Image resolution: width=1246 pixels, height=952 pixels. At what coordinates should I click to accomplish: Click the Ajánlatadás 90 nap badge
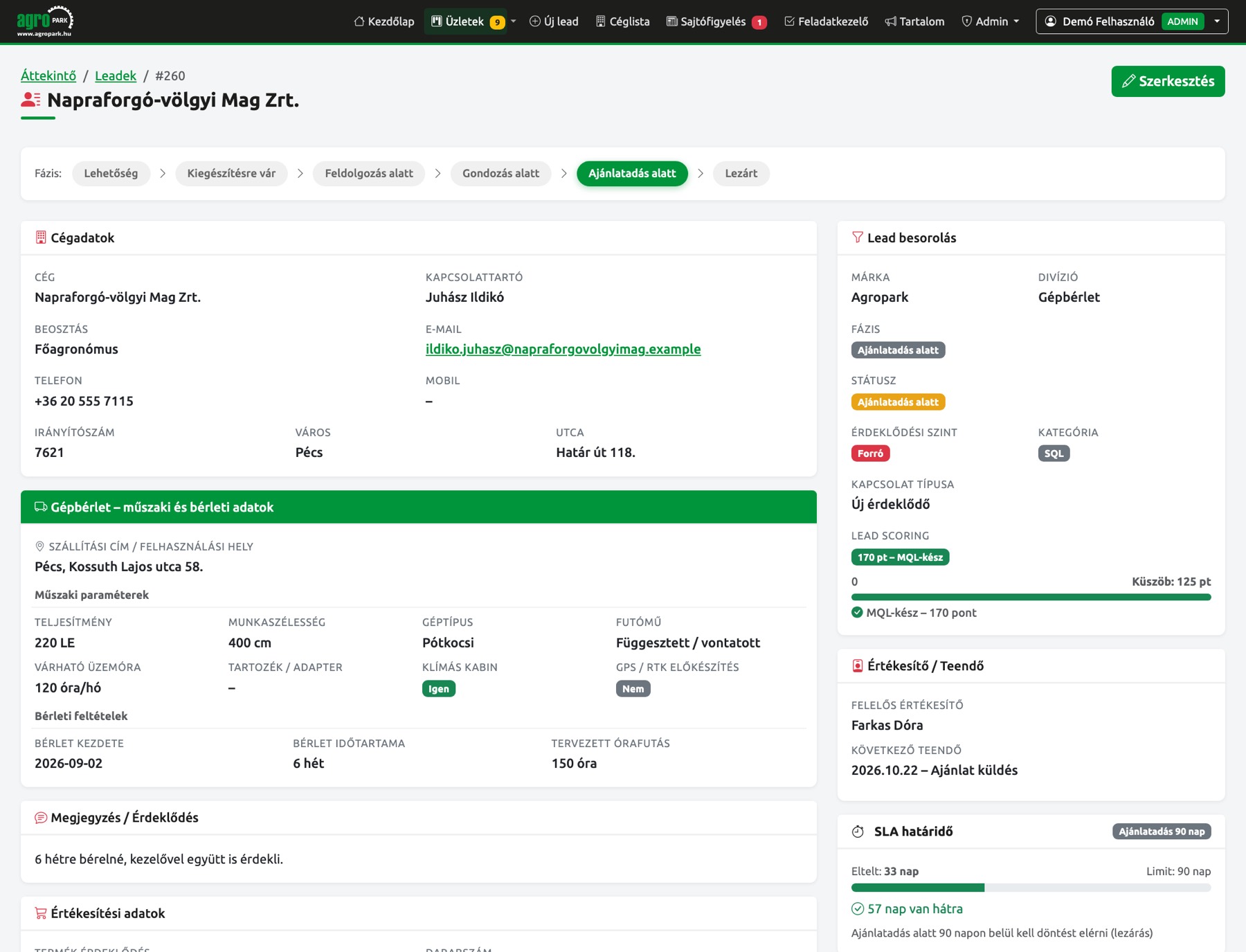tap(1162, 832)
